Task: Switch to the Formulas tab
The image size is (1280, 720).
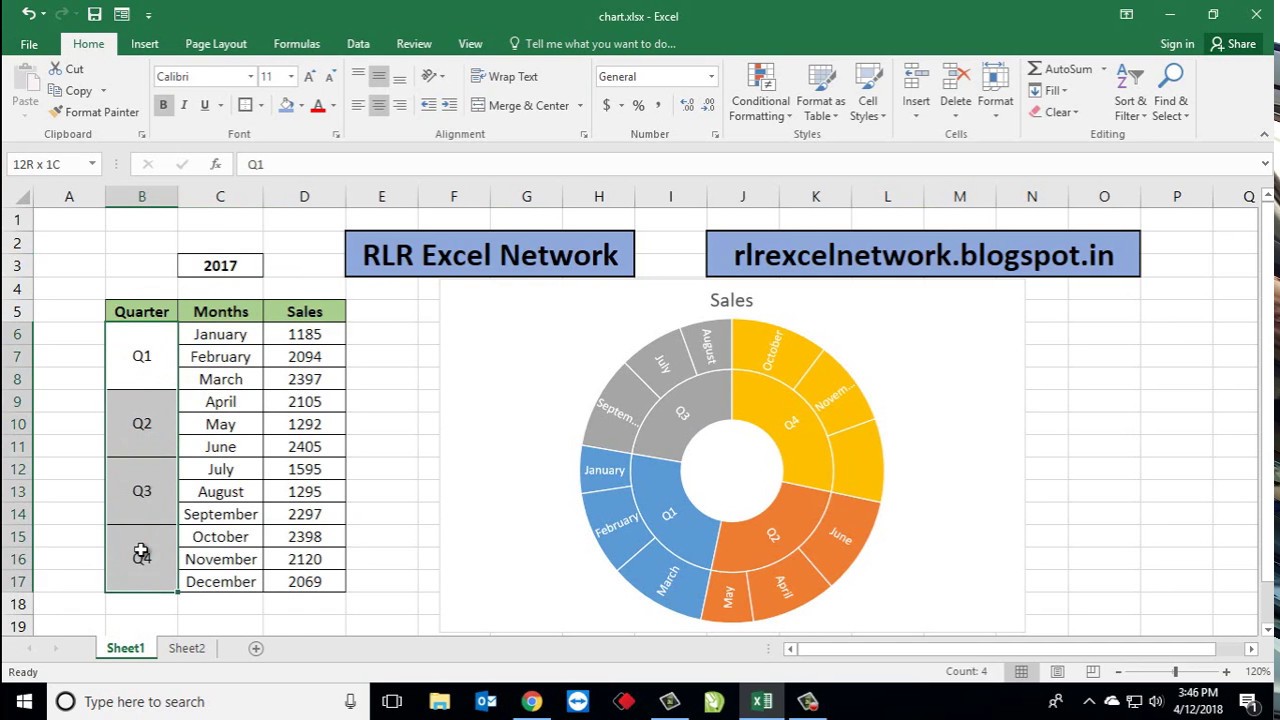Action: tap(297, 44)
